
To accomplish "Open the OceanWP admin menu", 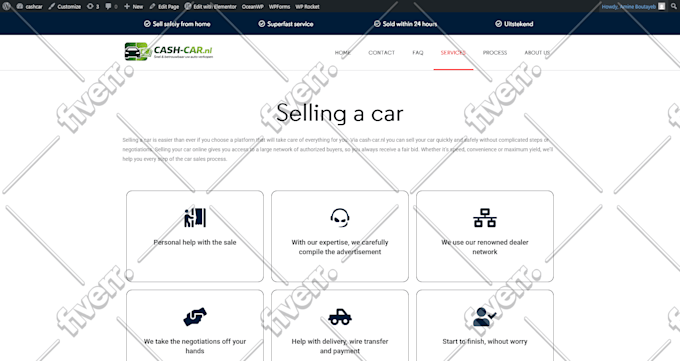I will tap(253, 7).
